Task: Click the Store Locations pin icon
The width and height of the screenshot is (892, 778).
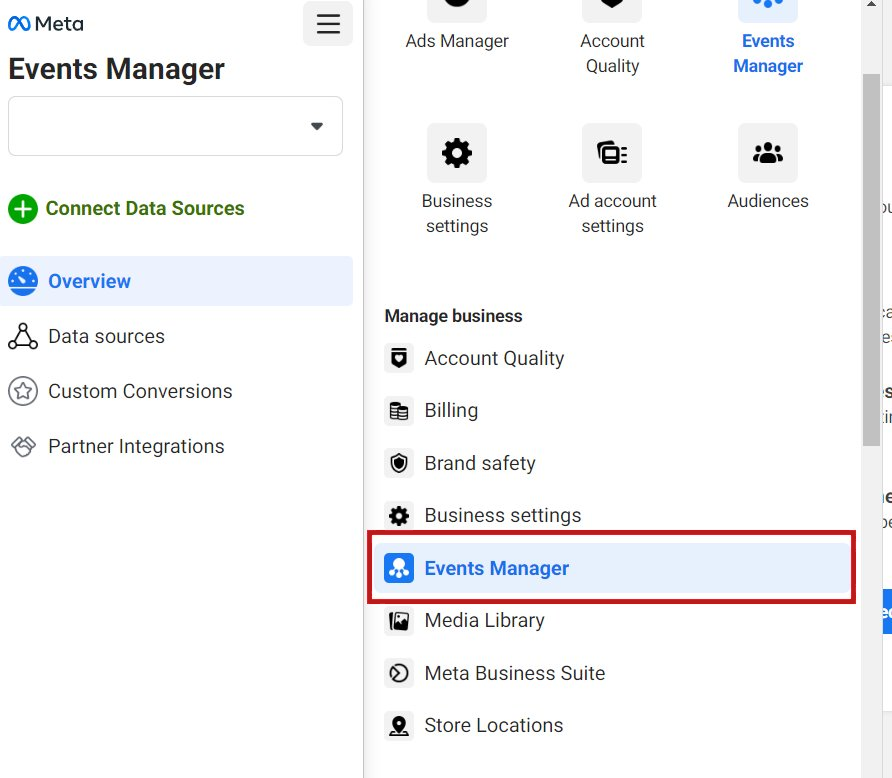Action: [399, 726]
